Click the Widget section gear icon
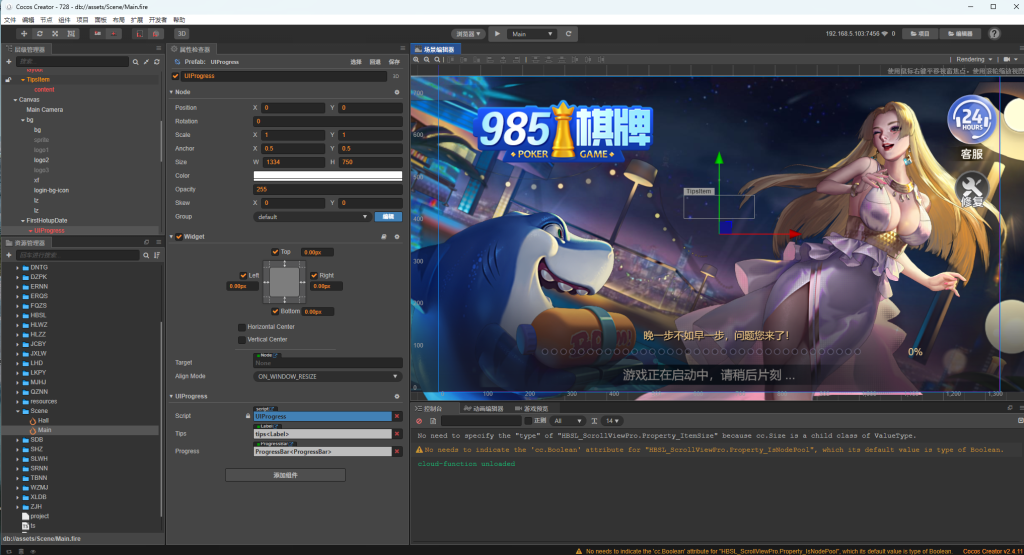Screen dimensions: 1024x555 click(x=396, y=237)
